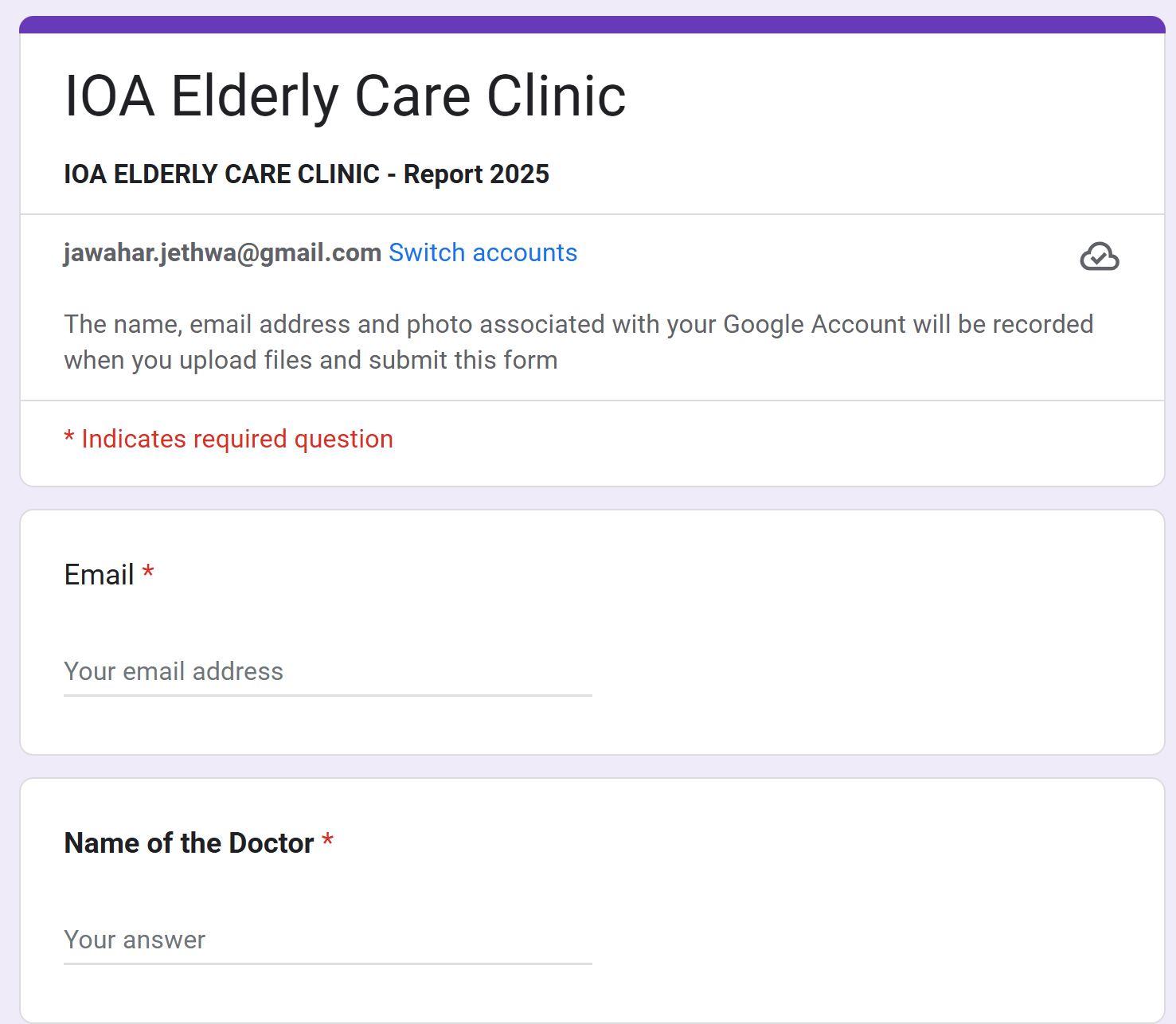Click the underline beneath the email placeholder

(x=326, y=695)
